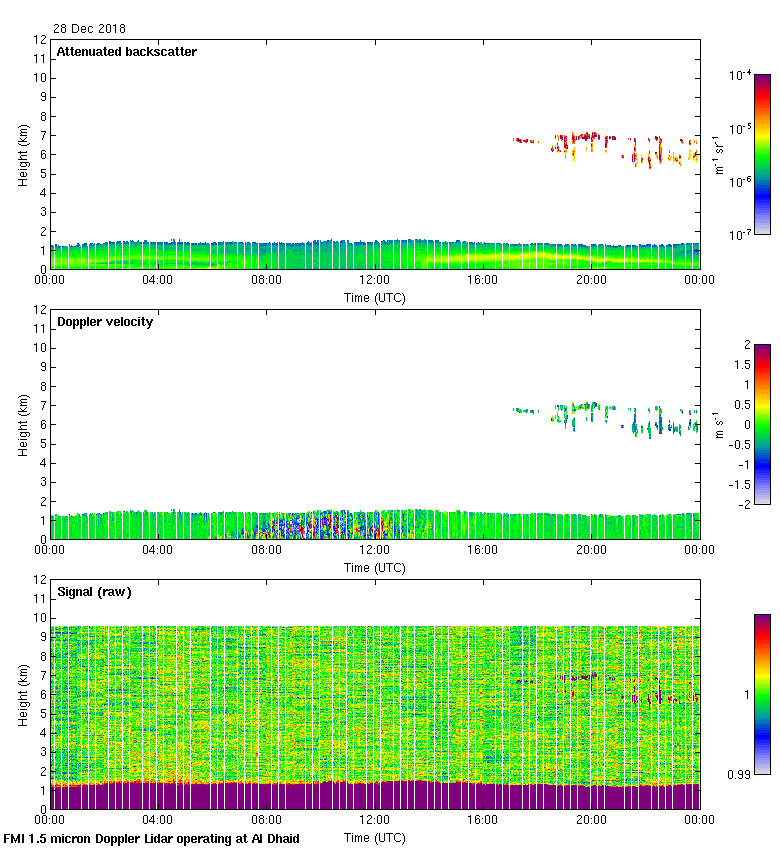This screenshot has height=850, width=780.
Task: Select the 04:00 tick under Signal raw plot
Action: tap(158, 821)
